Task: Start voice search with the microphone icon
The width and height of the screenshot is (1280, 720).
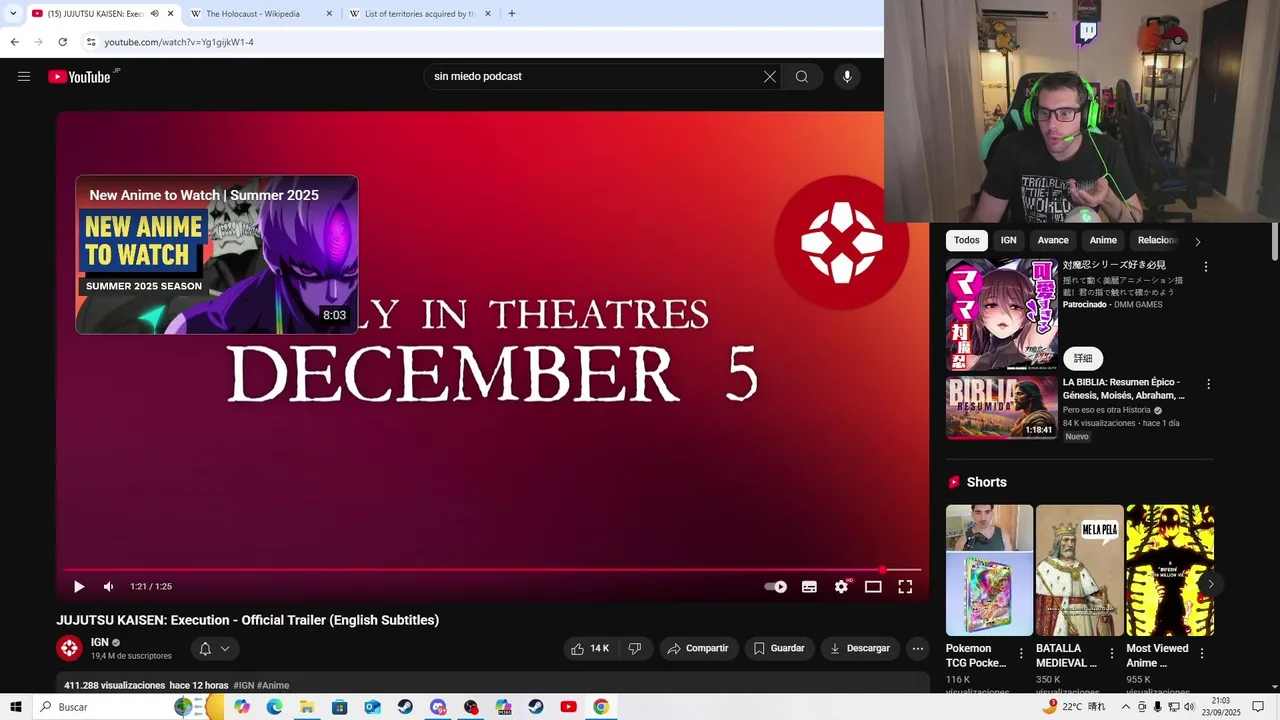Action: (847, 76)
